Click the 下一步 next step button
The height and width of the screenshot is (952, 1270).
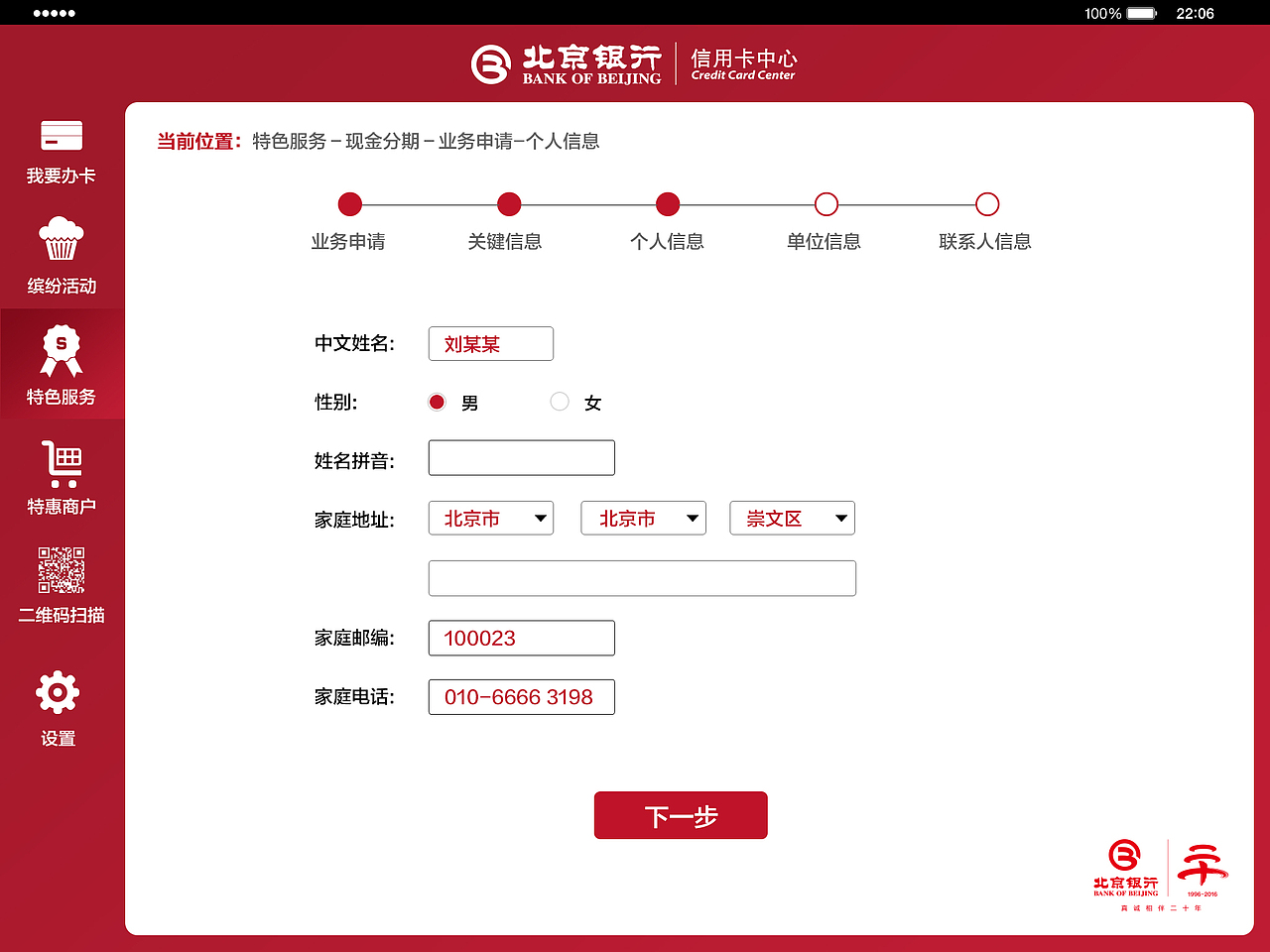click(681, 815)
